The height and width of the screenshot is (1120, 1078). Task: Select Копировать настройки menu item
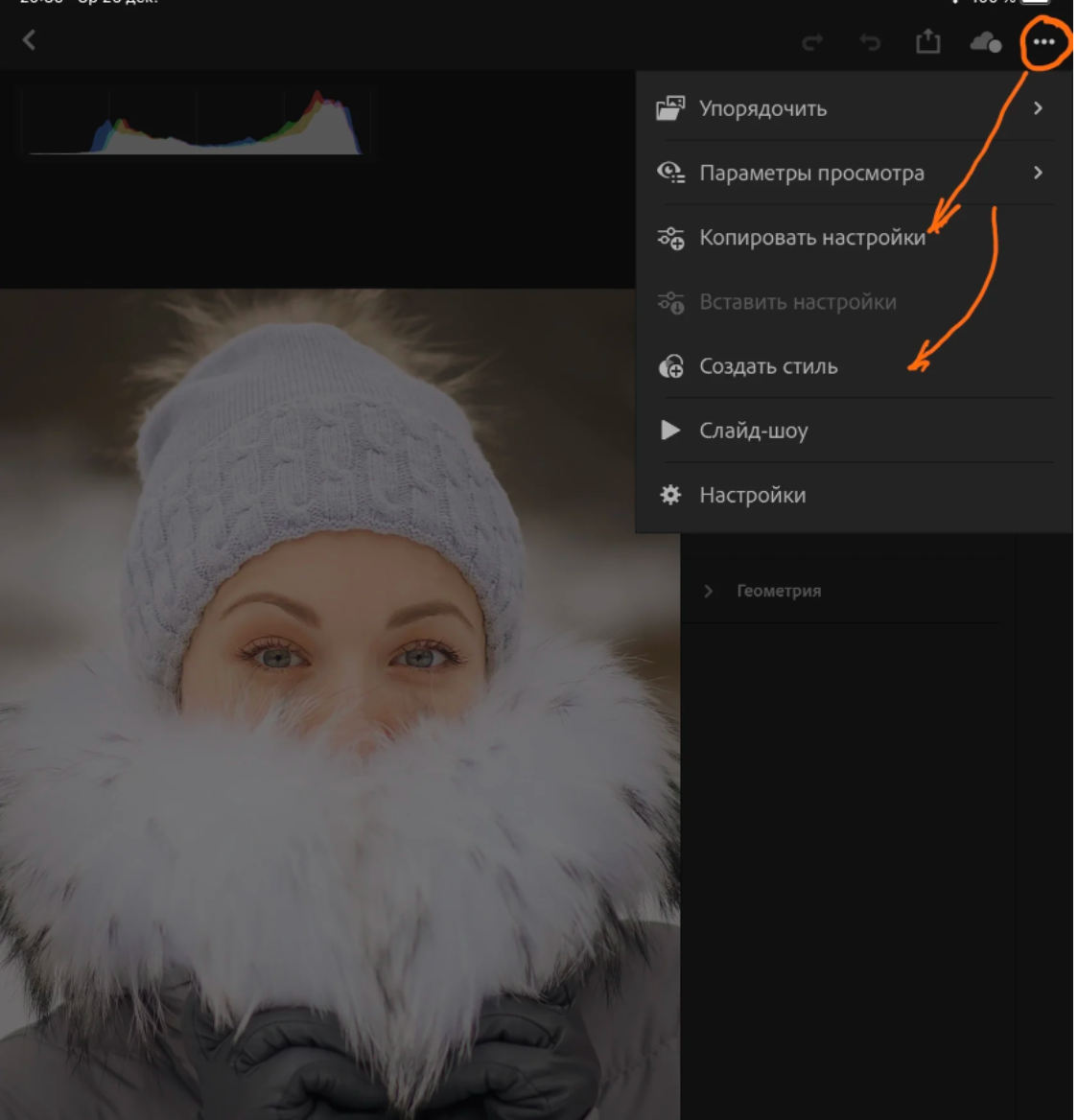[x=812, y=238]
